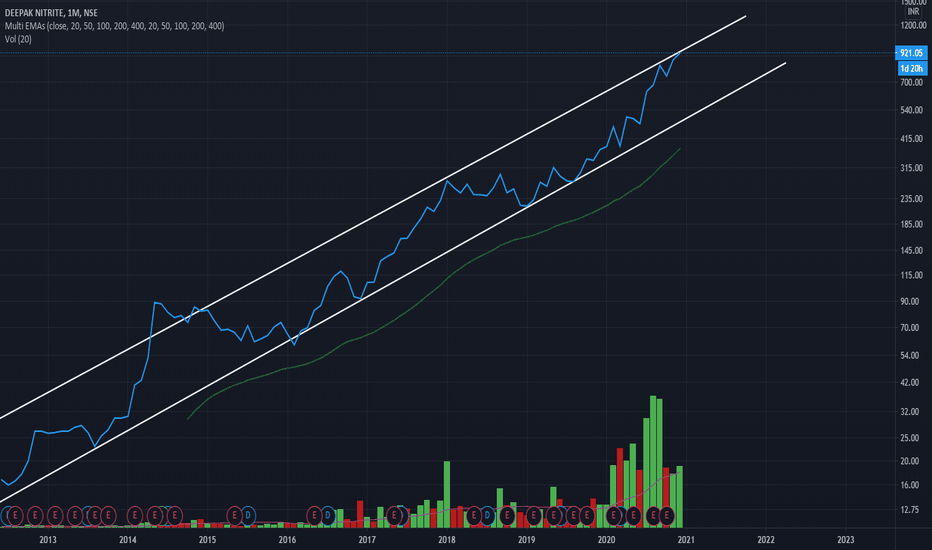932x550 pixels.
Task: Open the last earnings E marker before 2021
Action: tap(666, 516)
